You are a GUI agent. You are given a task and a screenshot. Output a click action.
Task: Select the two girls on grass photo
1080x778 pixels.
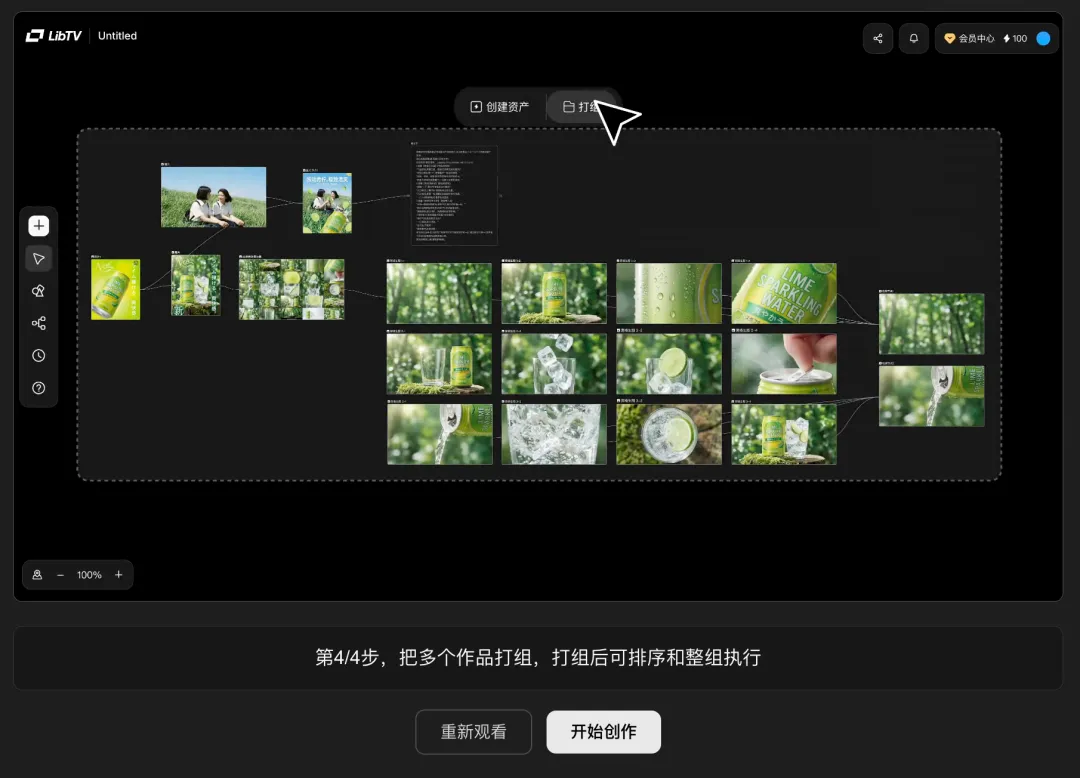214,197
